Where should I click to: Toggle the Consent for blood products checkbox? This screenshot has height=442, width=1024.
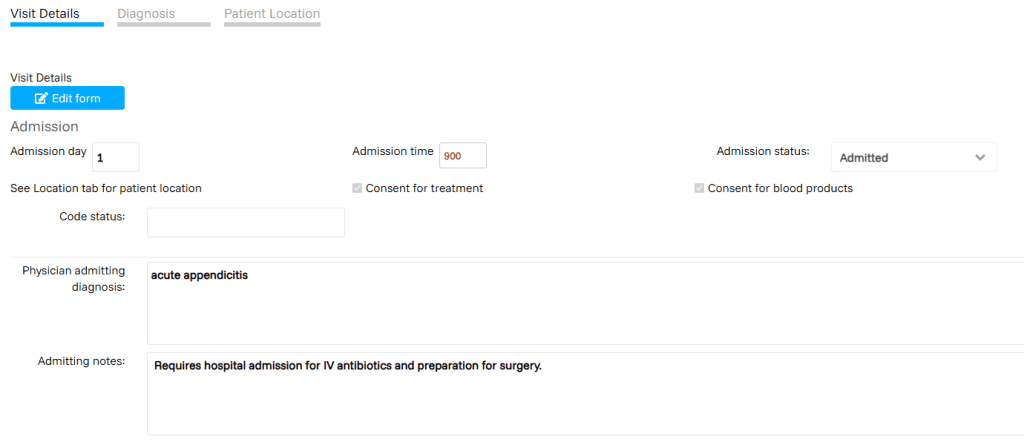(699, 188)
